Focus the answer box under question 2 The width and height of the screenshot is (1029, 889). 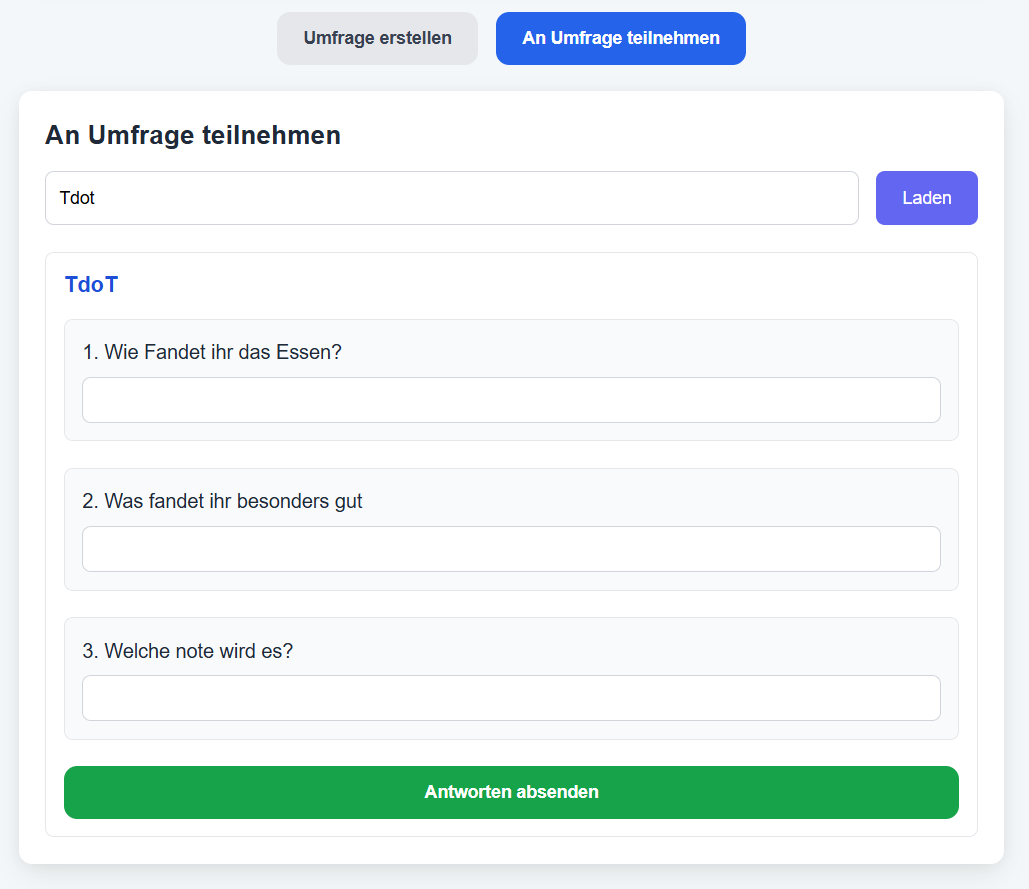coord(511,549)
